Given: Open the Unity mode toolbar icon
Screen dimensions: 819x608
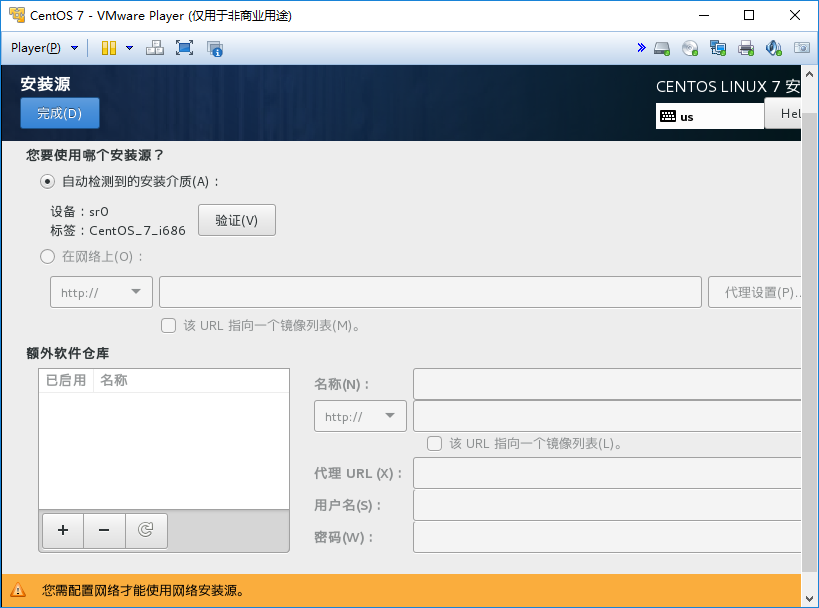Looking at the screenshot, I should (215, 49).
